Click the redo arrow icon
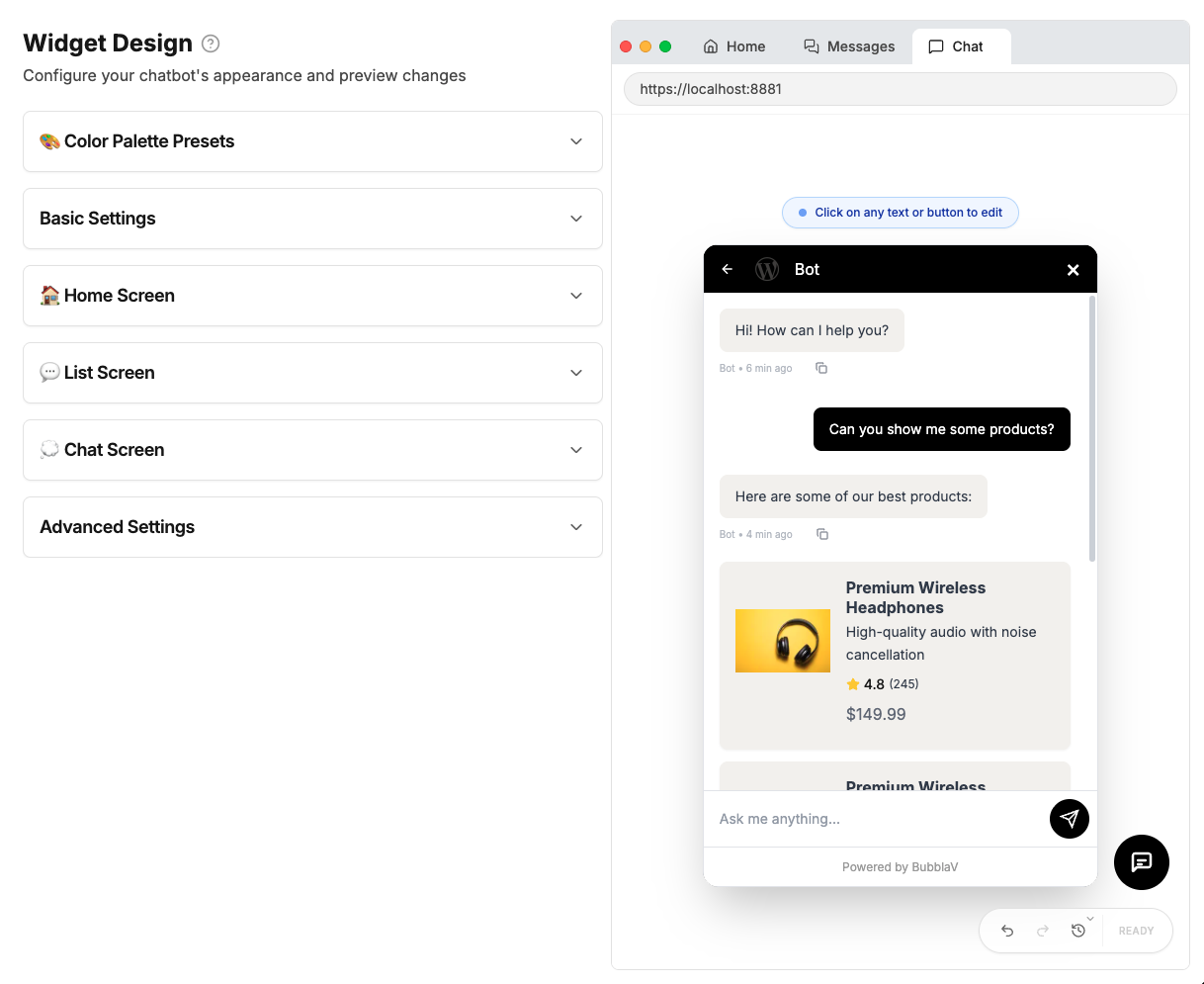Screen dimensions: 1204x984 (x=1043, y=931)
